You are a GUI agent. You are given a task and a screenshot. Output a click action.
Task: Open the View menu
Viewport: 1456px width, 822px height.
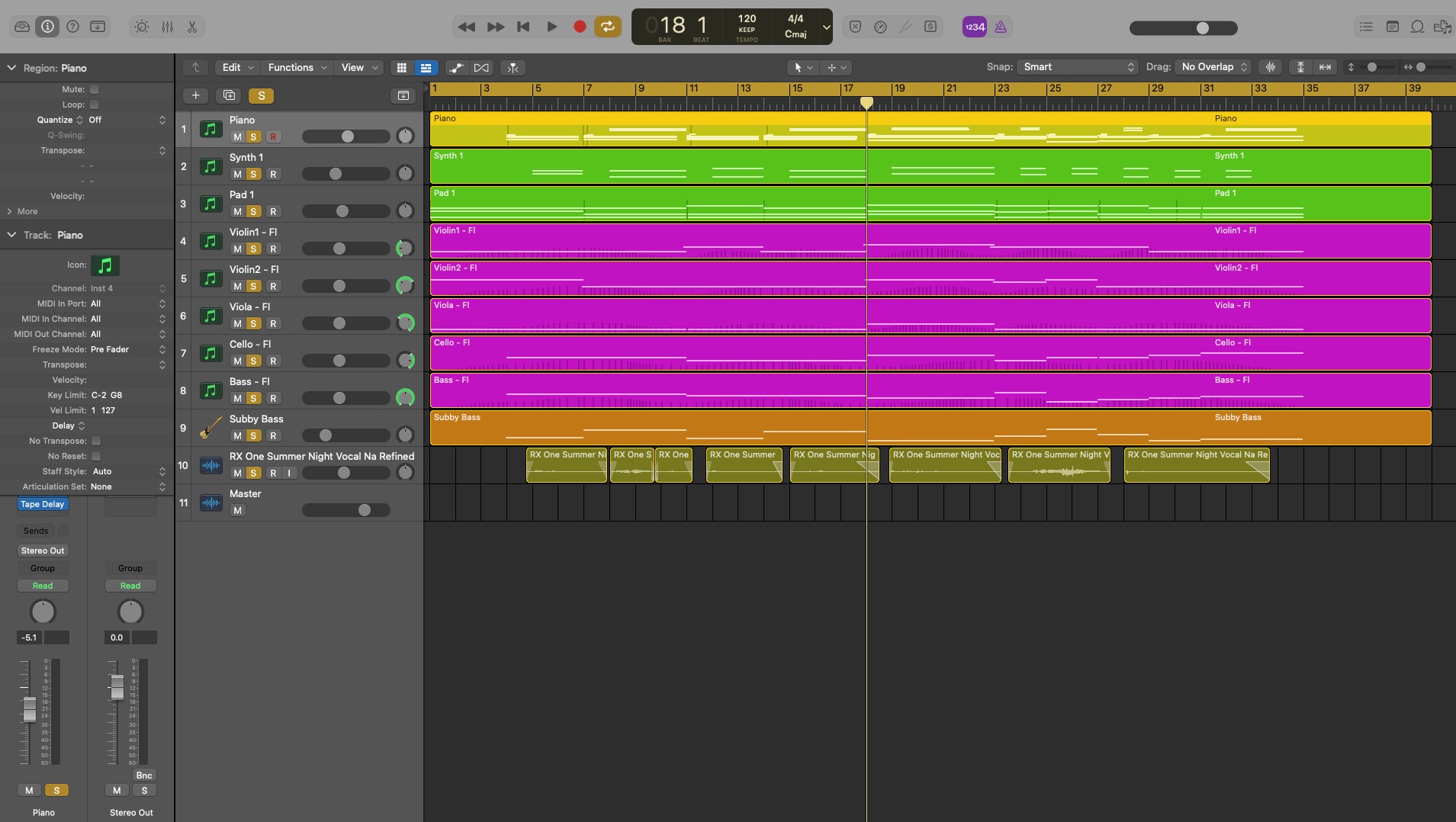point(359,68)
